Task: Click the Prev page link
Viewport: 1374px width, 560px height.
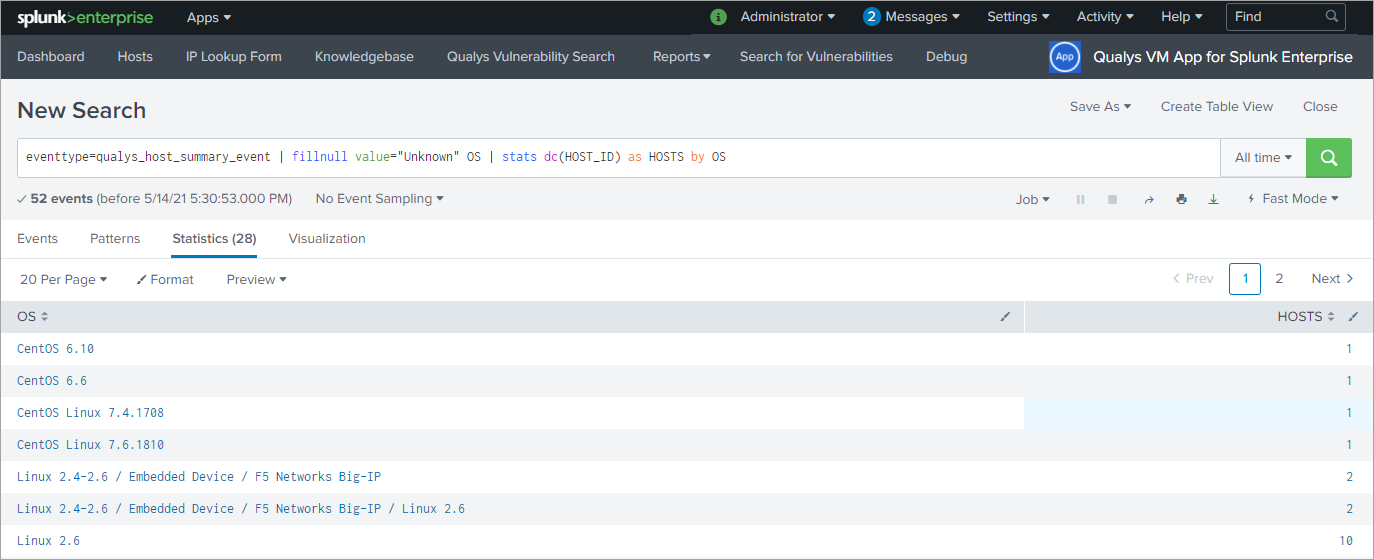Action: (x=1193, y=279)
